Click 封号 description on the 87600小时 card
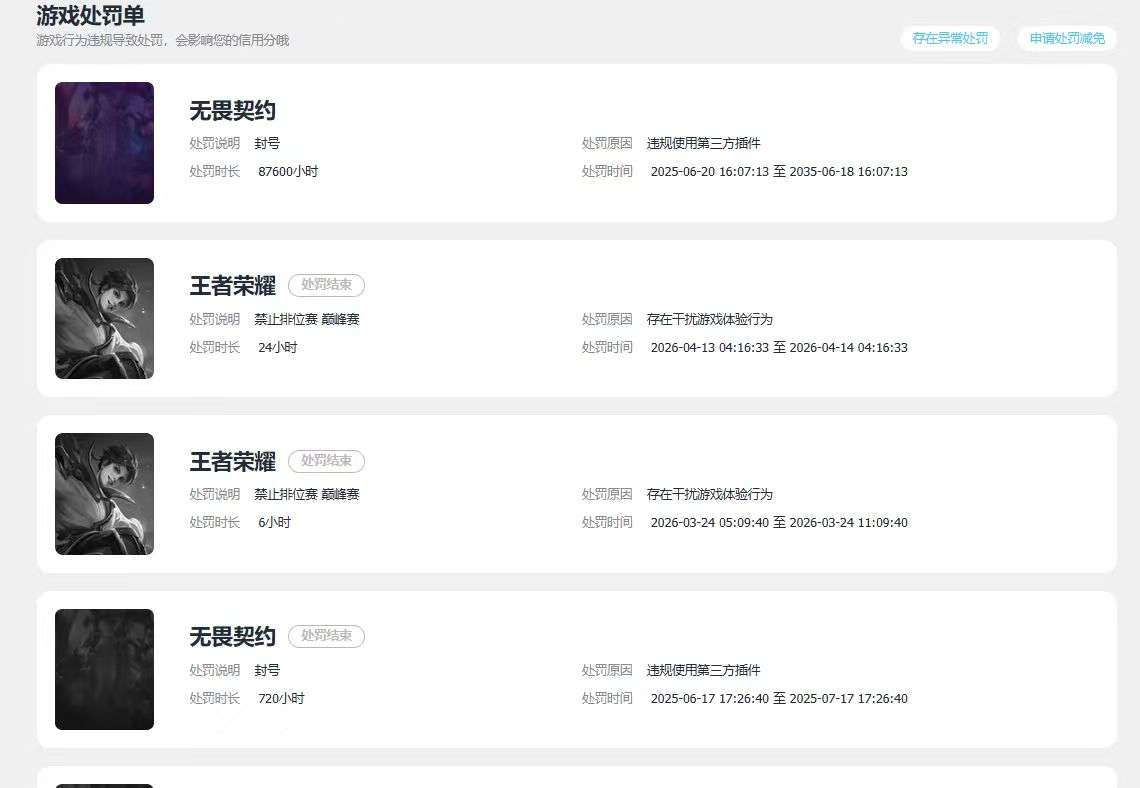This screenshot has height=788, width=1140. [x=267, y=143]
